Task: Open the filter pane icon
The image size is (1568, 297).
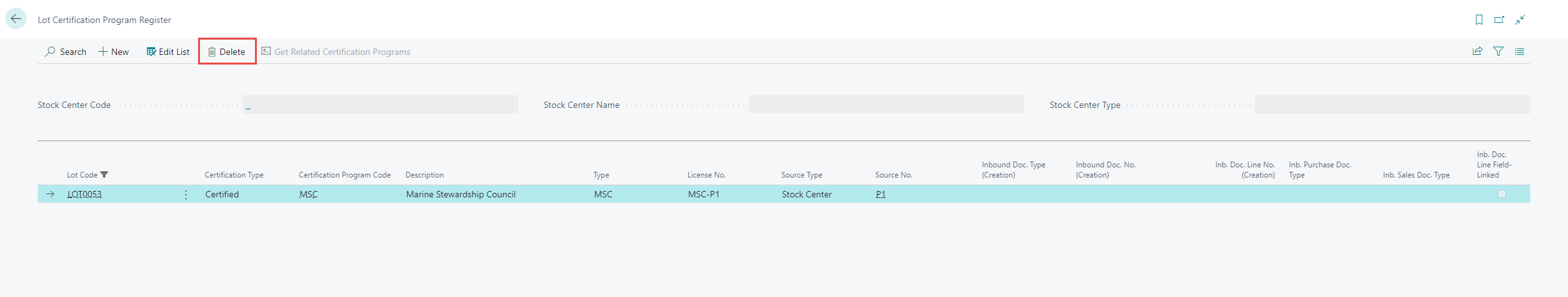Action: point(1498,52)
